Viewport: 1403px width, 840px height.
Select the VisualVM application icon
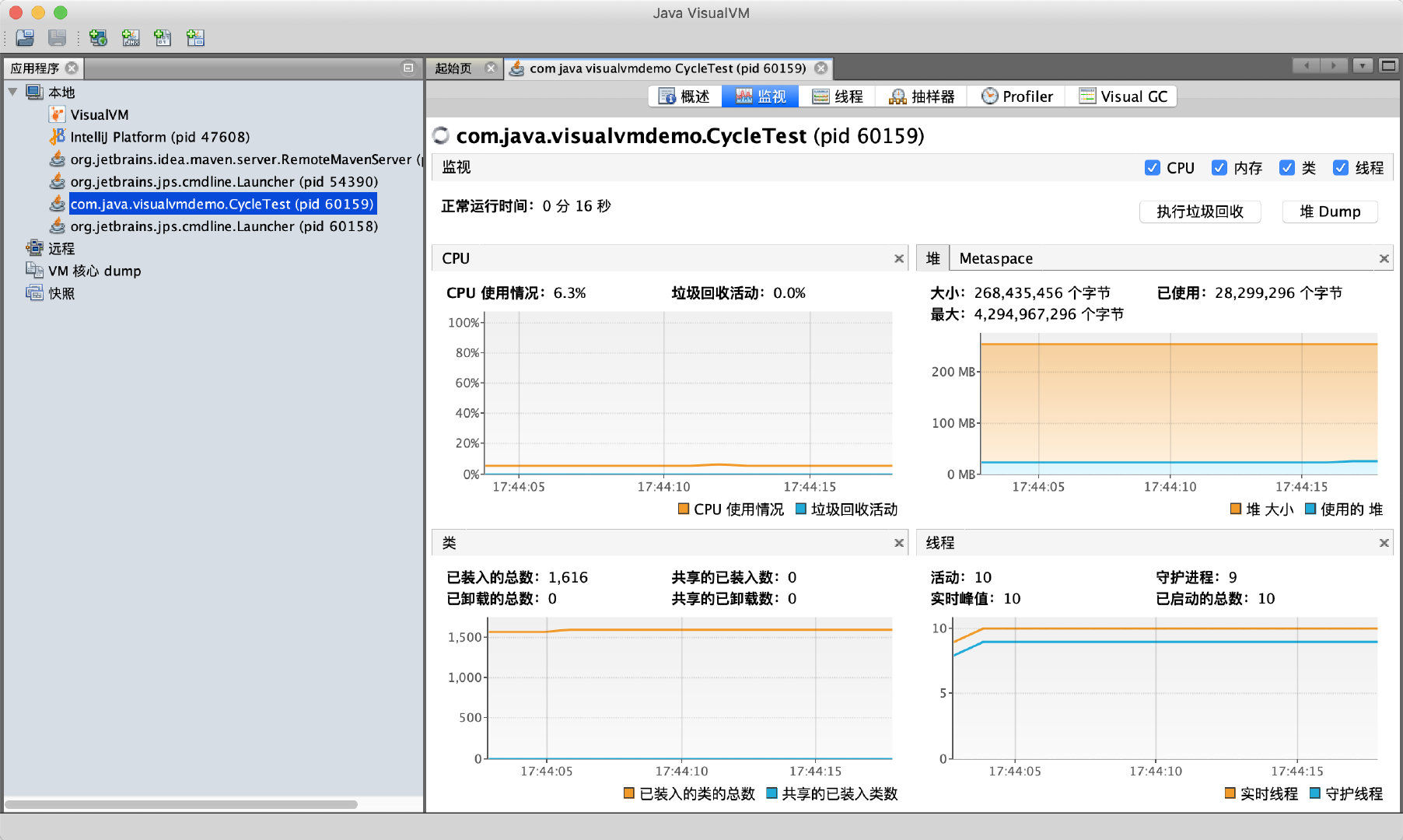pyautogui.click(x=57, y=114)
